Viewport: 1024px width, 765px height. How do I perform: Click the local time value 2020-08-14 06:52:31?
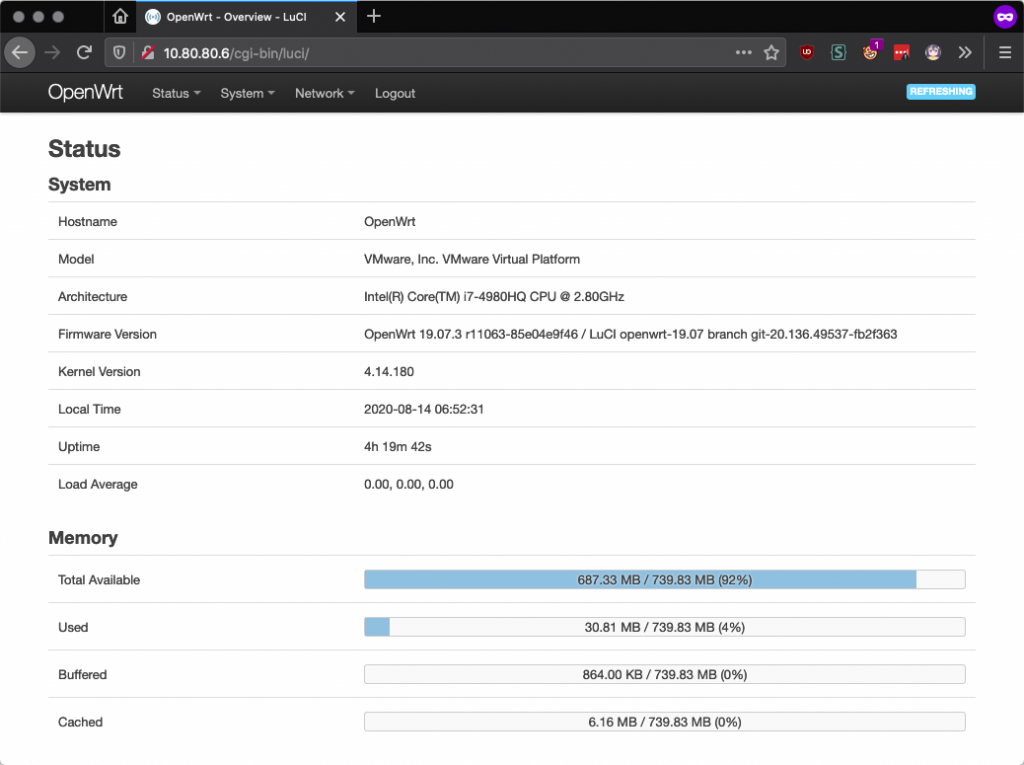tap(424, 410)
